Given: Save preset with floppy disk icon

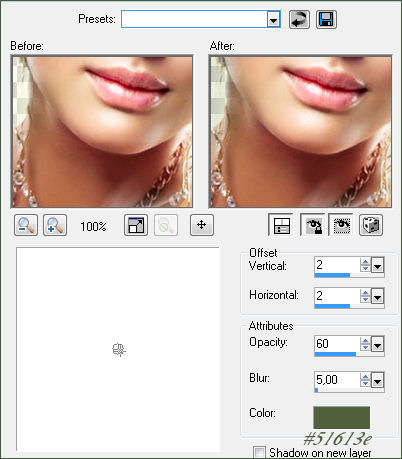Looking at the screenshot, I should [x=326, y=19].
